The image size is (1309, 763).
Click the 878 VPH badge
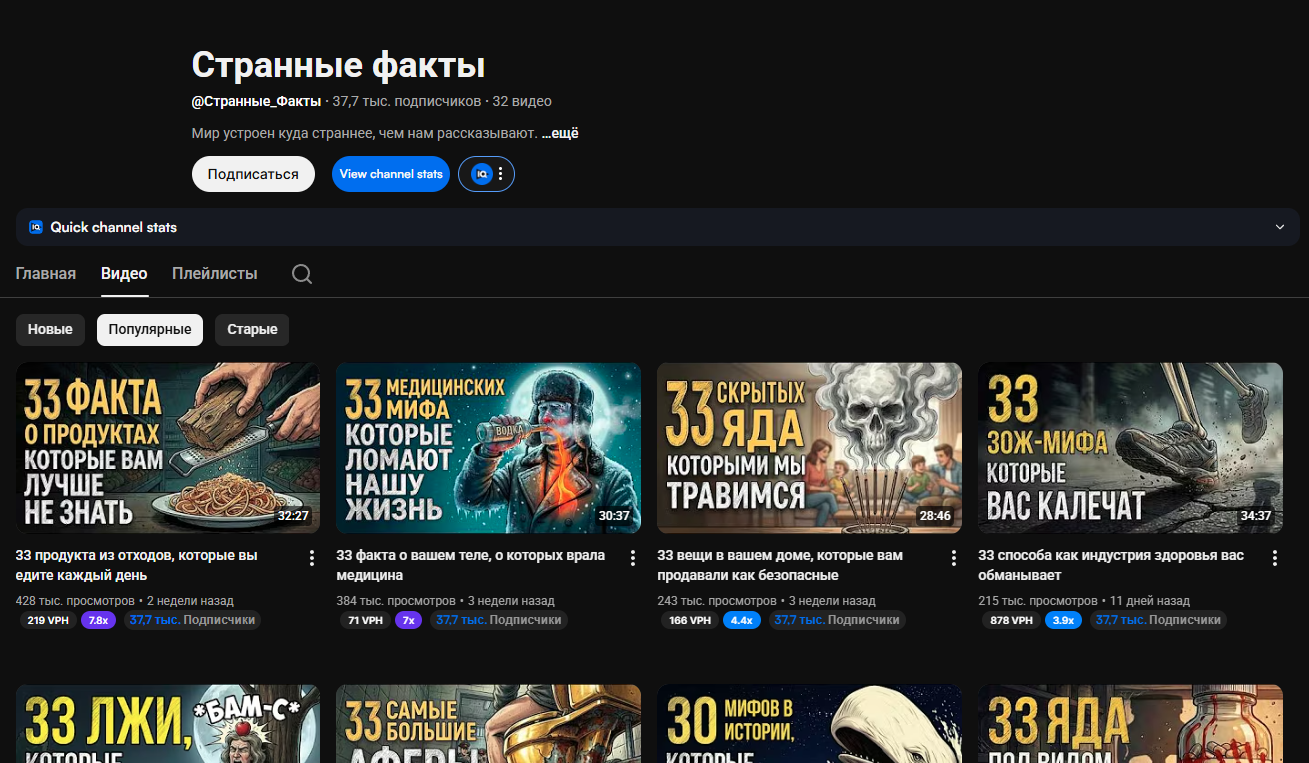point(1011,620)
